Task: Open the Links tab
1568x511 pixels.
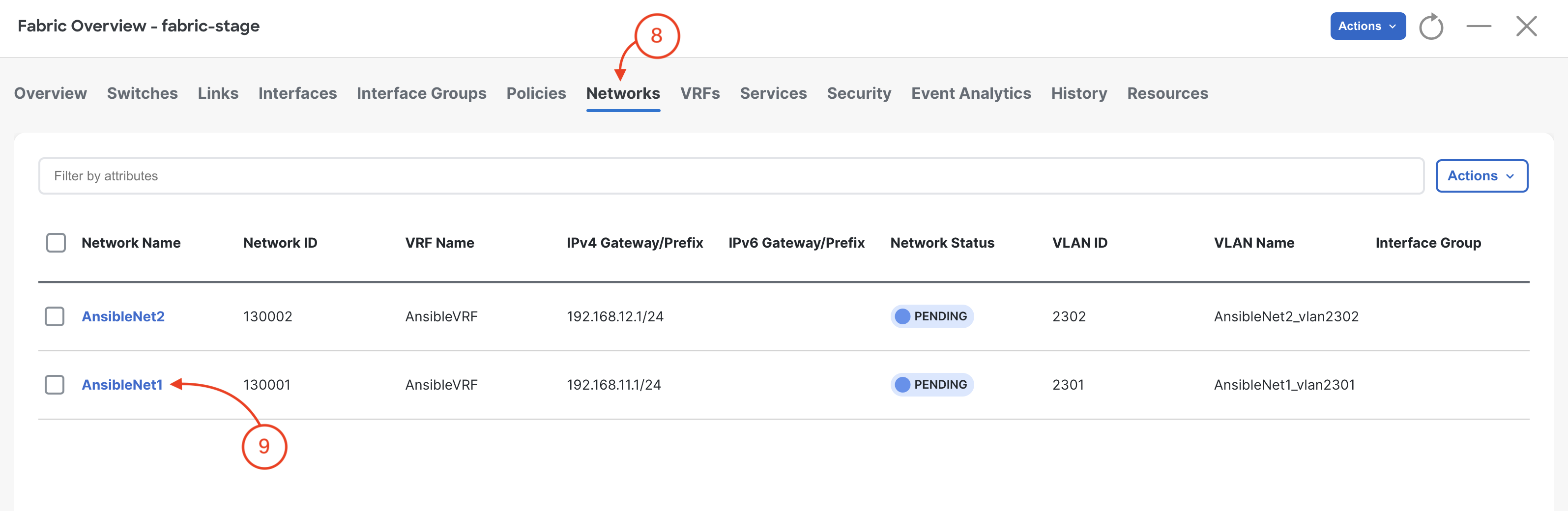Action: tap(218, 93)
